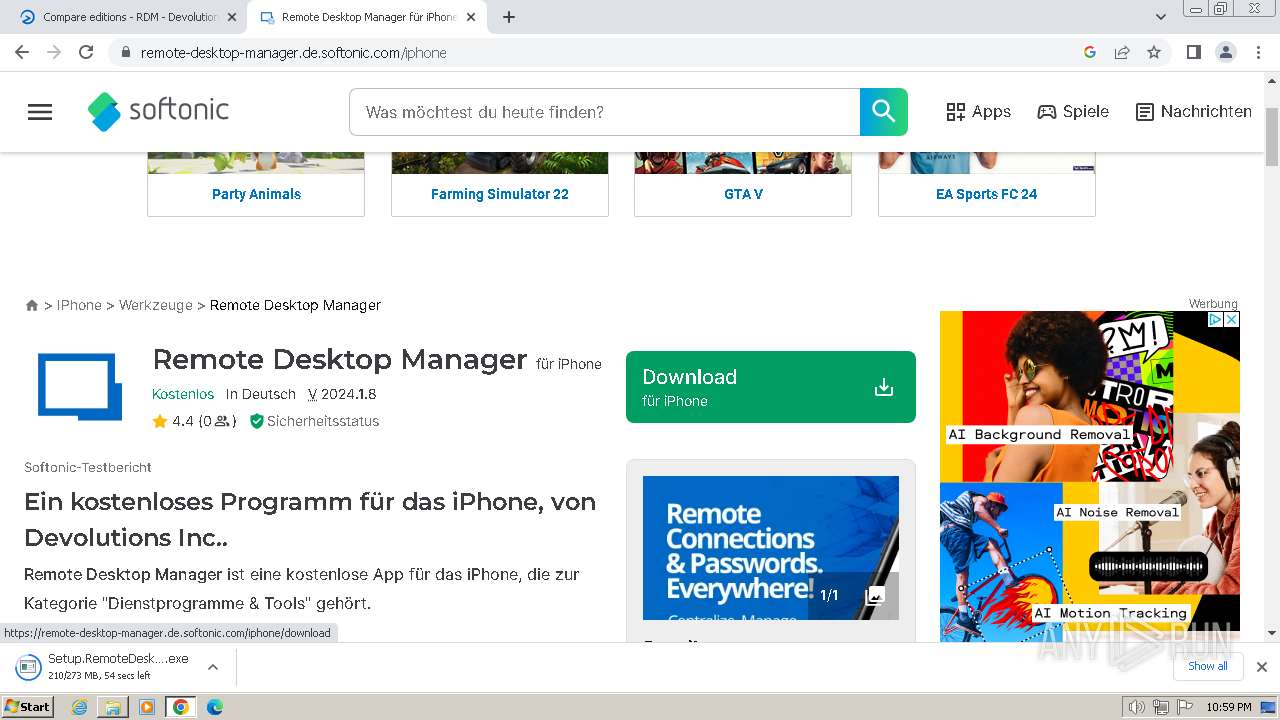Click the Kostenlos label

point(183,394)
